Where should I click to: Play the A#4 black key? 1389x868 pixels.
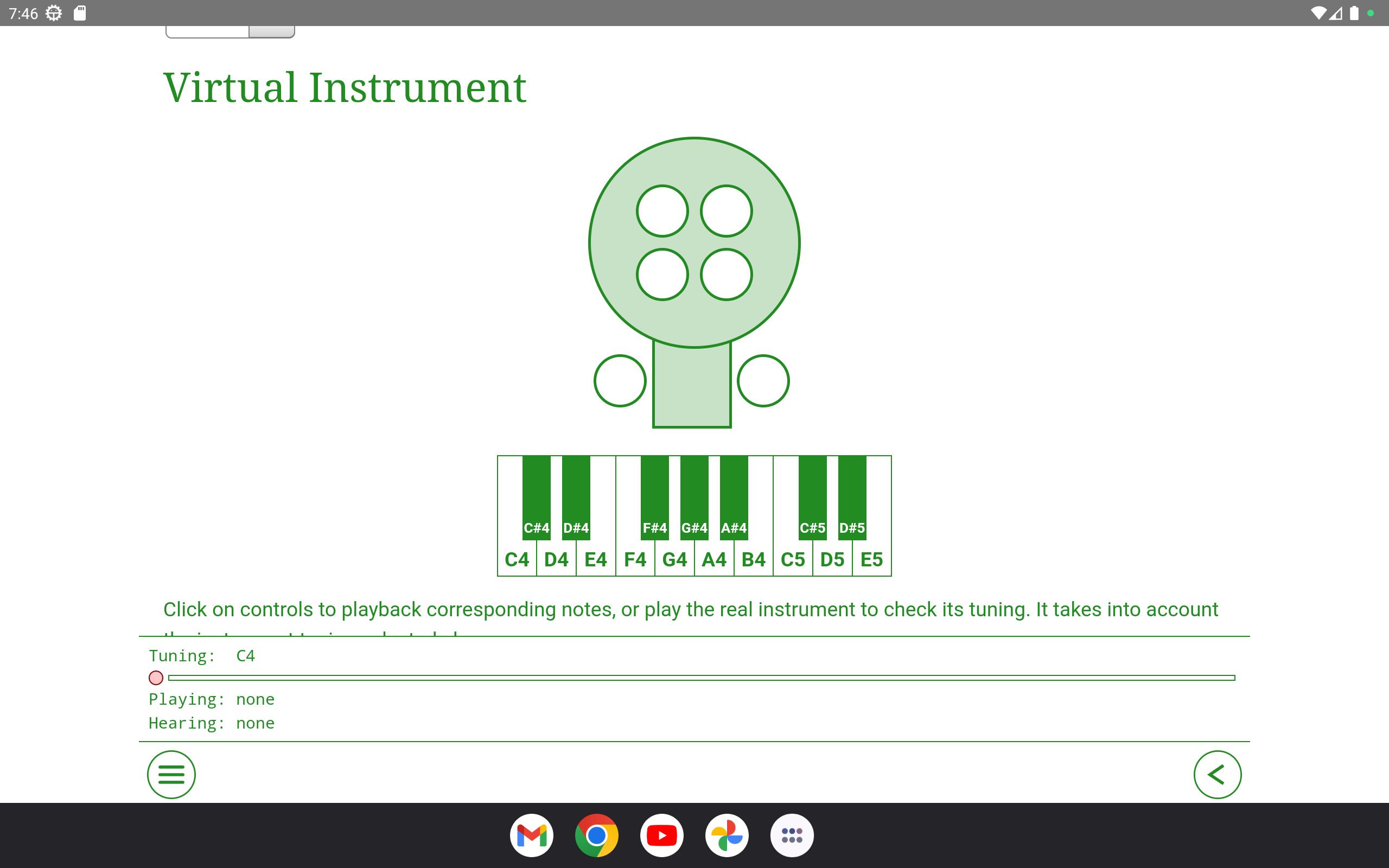(x=734, y=497)
